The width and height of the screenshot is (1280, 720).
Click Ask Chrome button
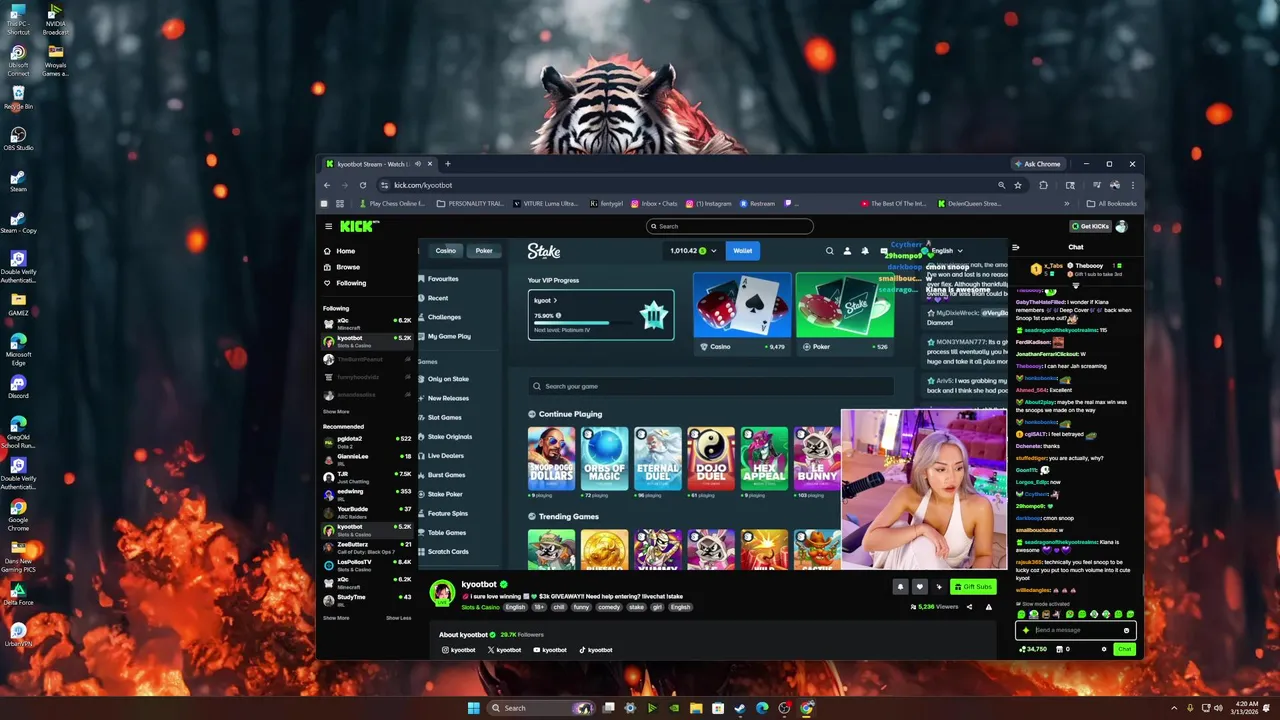click(x=1038, y=164)
